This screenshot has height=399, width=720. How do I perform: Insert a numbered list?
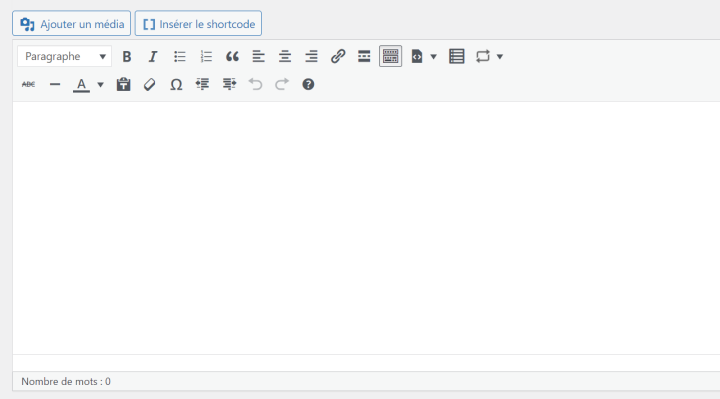click(206, 56)
